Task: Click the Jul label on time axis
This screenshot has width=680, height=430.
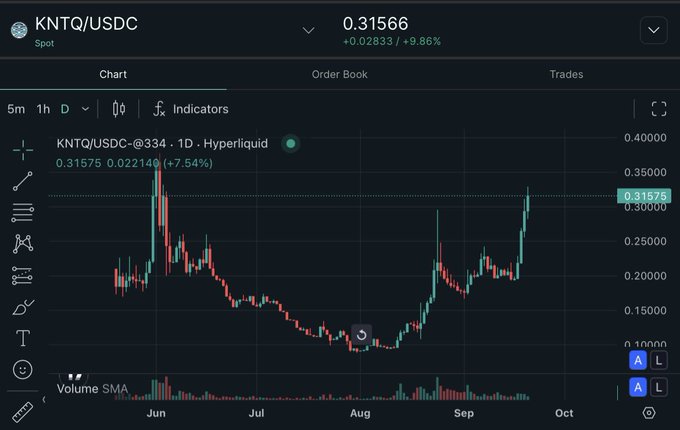Action: tap(256, 413)
